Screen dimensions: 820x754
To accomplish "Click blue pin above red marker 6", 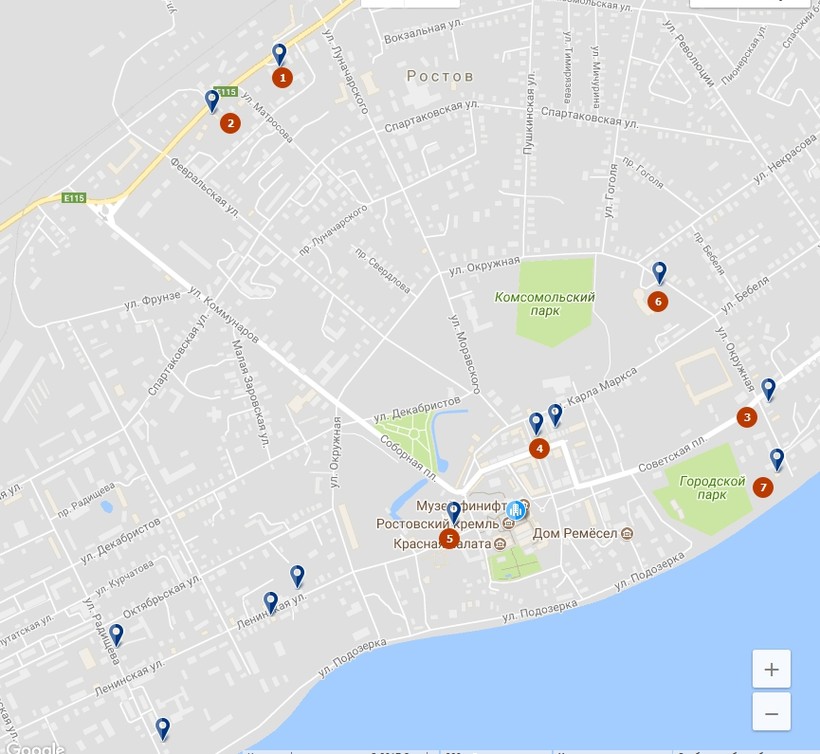I will click(659, 272).
